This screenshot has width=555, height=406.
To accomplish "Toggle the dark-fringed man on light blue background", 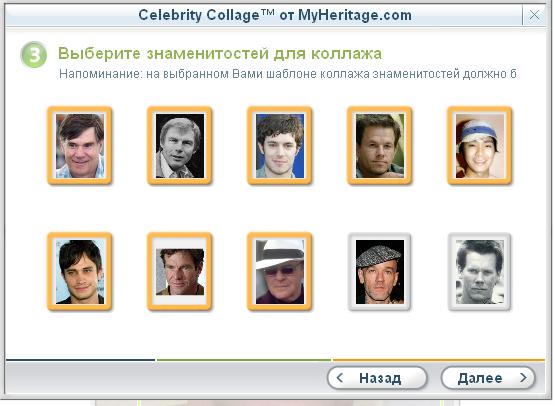I will (80, 271).
